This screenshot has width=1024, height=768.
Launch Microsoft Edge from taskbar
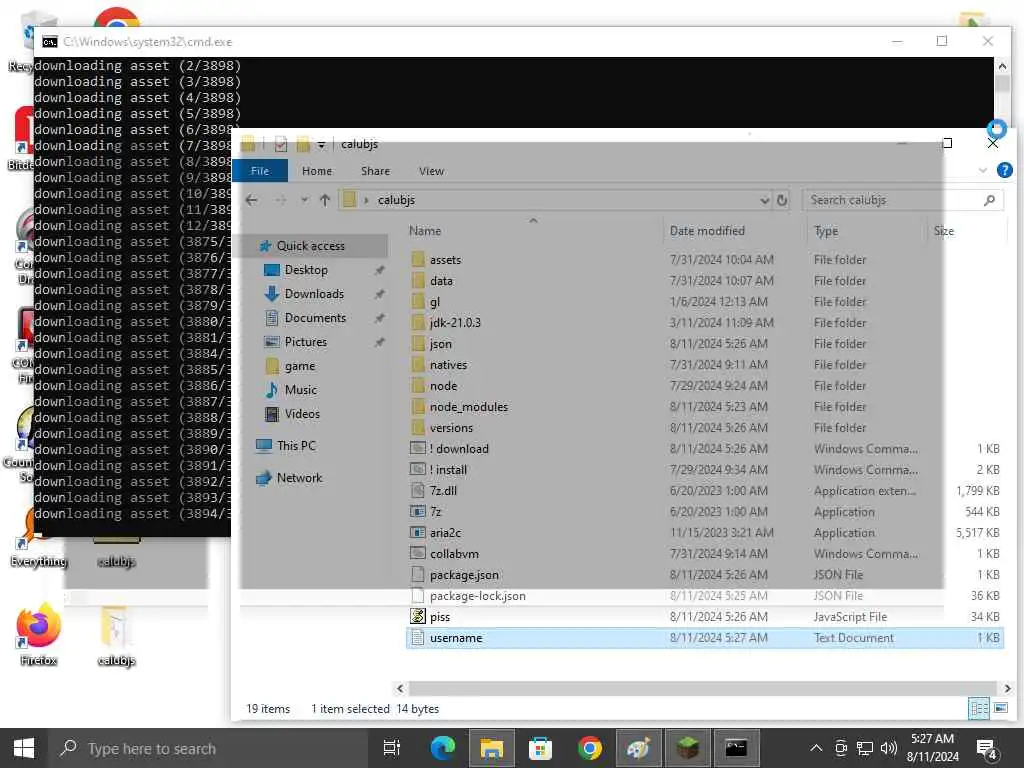[442, 748]
